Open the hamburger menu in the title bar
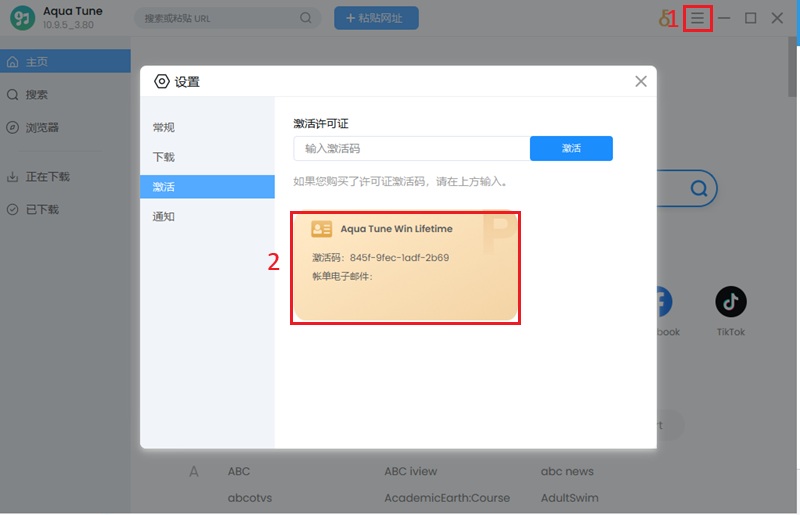The image size is (800, 515). click(x=697, y=18)
